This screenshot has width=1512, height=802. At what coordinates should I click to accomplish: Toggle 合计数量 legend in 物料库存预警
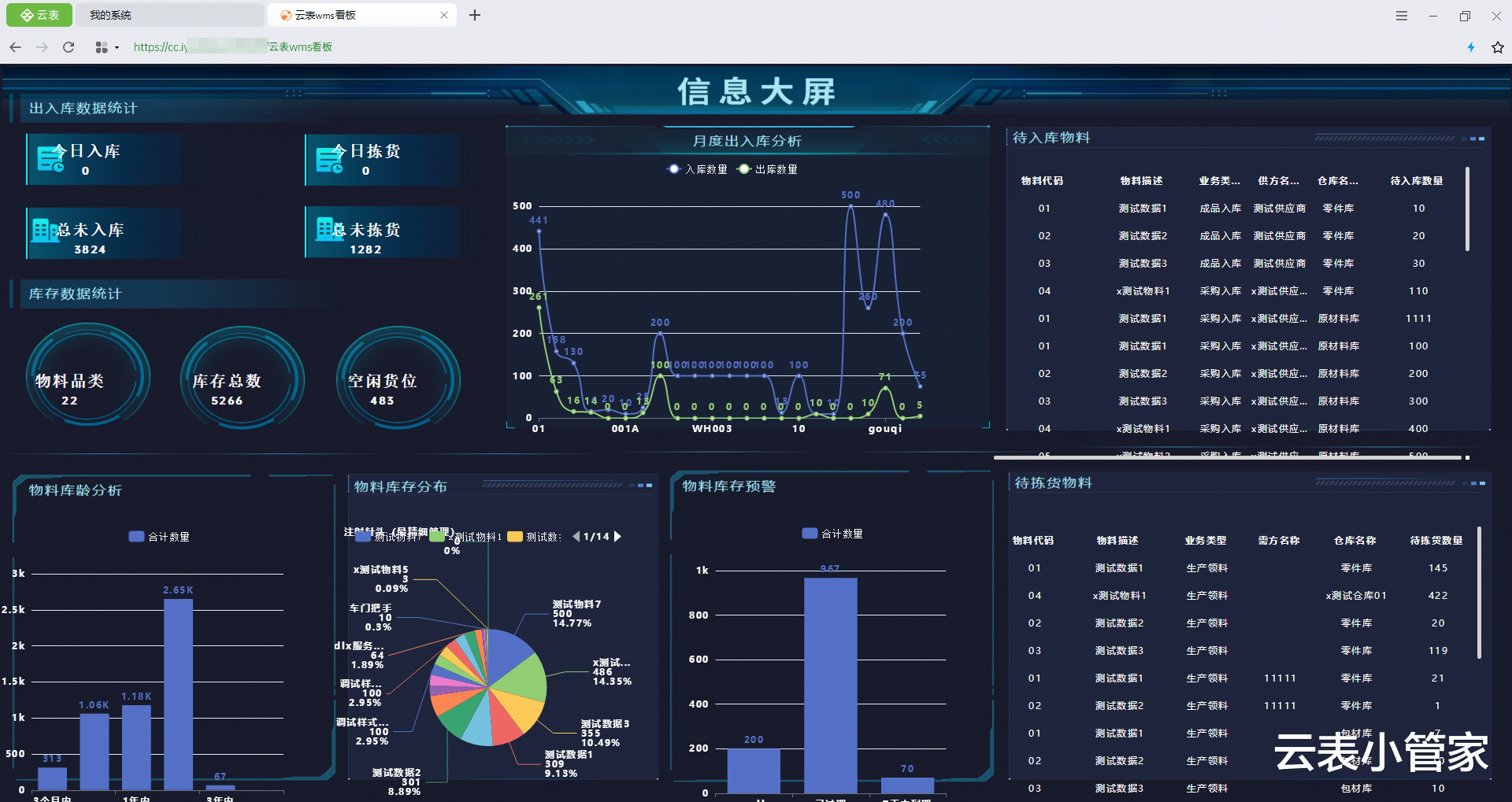pos(832,534)
